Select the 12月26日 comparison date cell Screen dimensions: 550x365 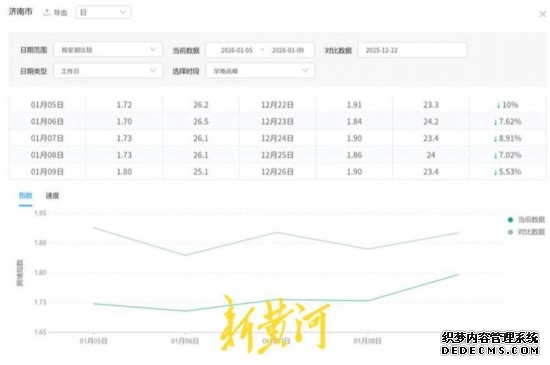[x=277, y=172]
